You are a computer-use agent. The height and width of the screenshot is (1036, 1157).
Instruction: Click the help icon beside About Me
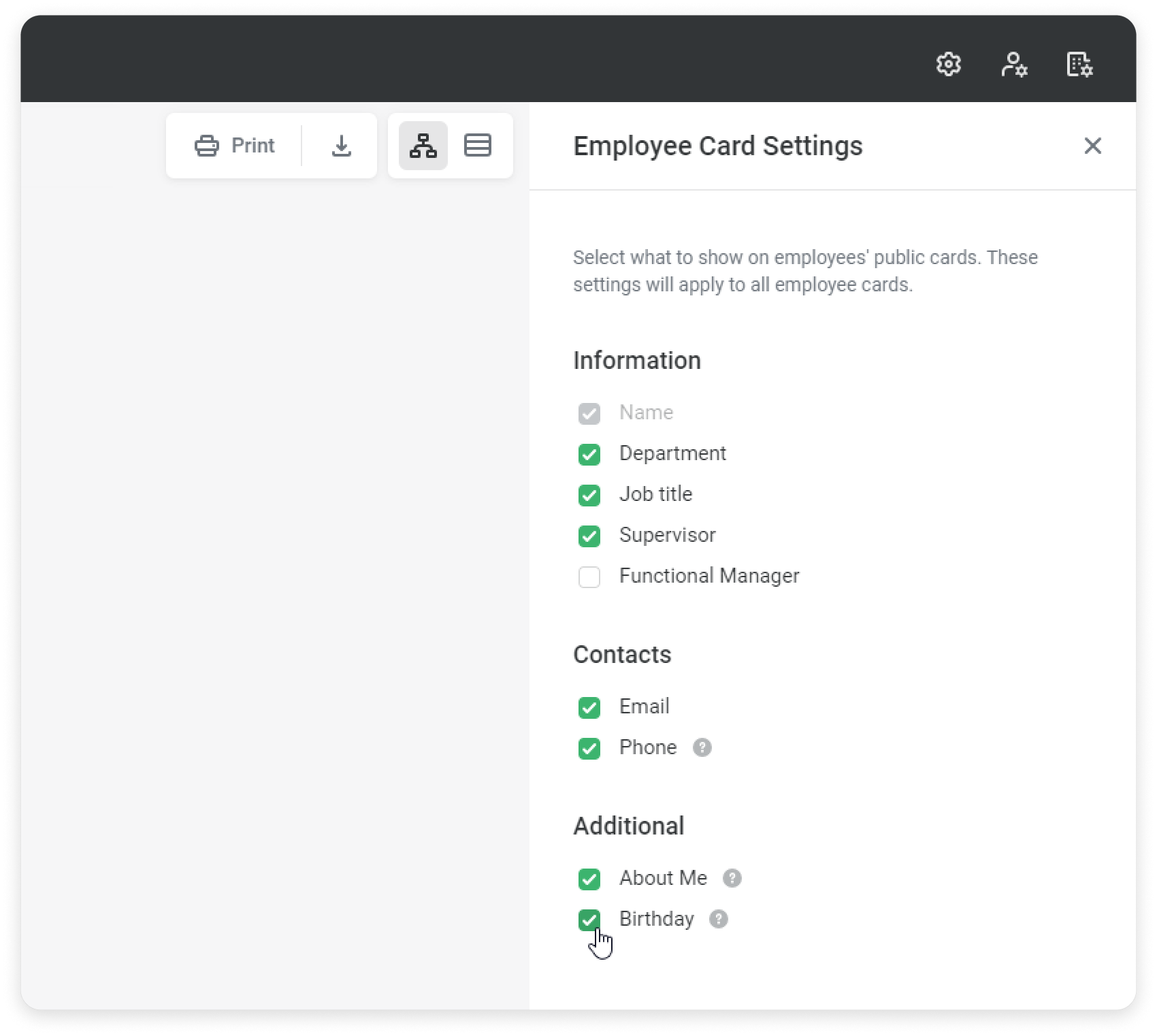pyautogui.click(x=732, y=878)
